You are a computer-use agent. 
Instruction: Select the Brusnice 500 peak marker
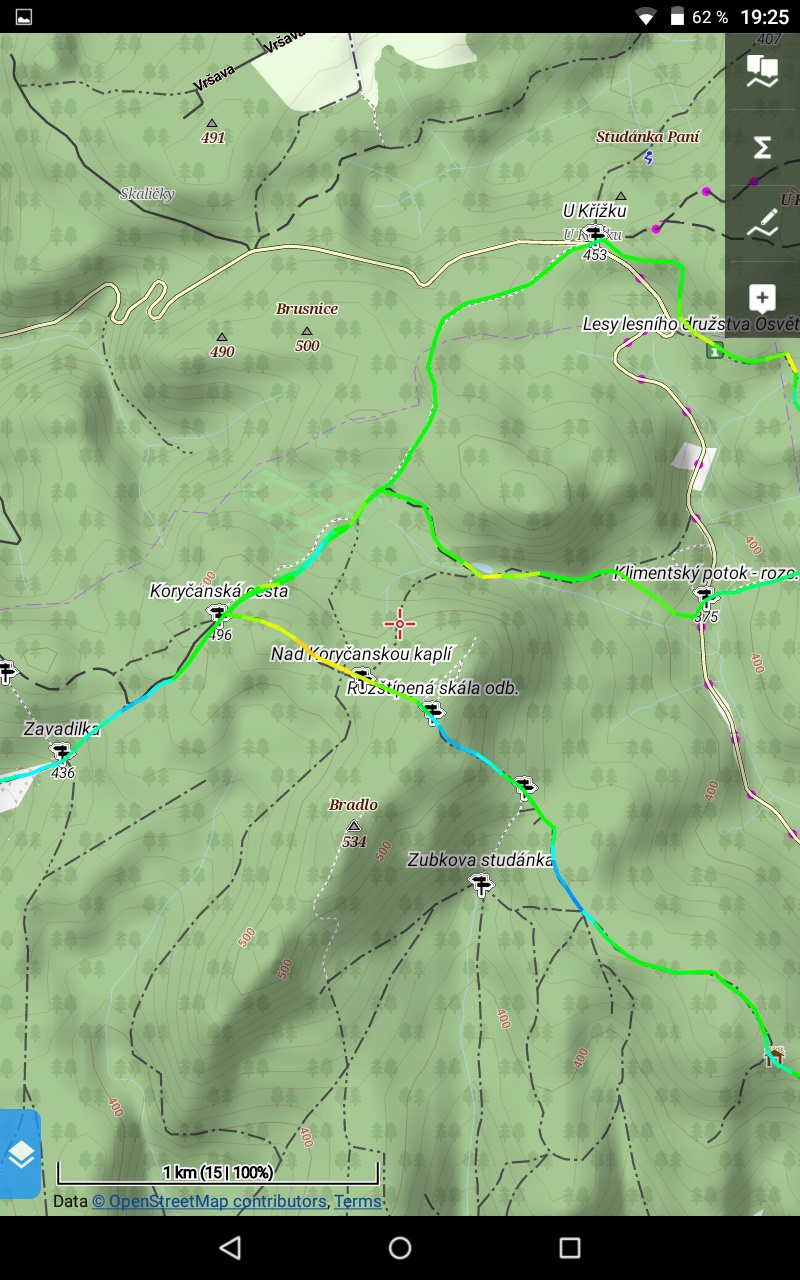point(307,331)
